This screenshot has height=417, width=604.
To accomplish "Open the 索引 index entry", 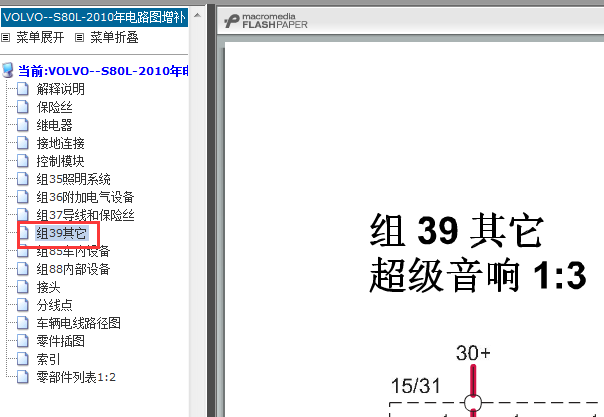I will coord(48,359).
